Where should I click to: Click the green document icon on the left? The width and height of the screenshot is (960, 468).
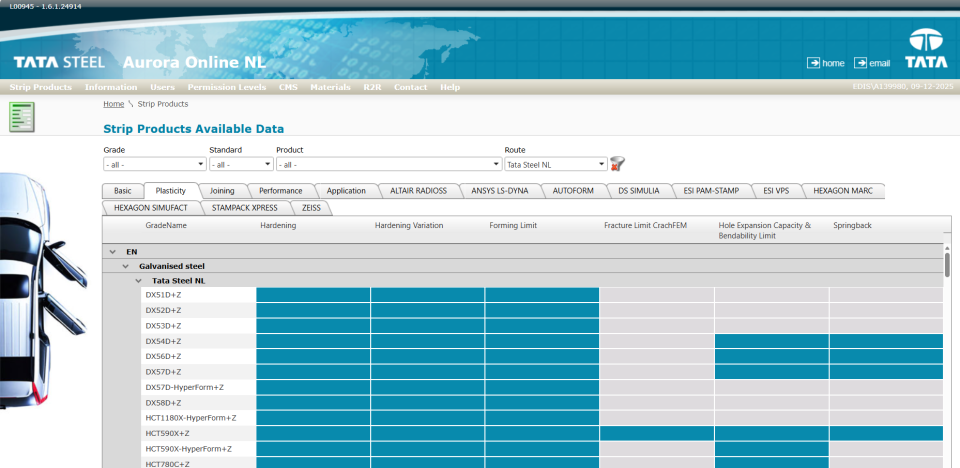click(x=22, y=116)
